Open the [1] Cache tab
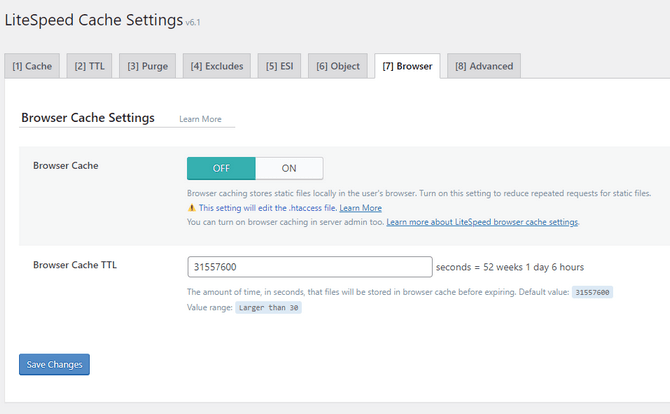 point(32,66)
